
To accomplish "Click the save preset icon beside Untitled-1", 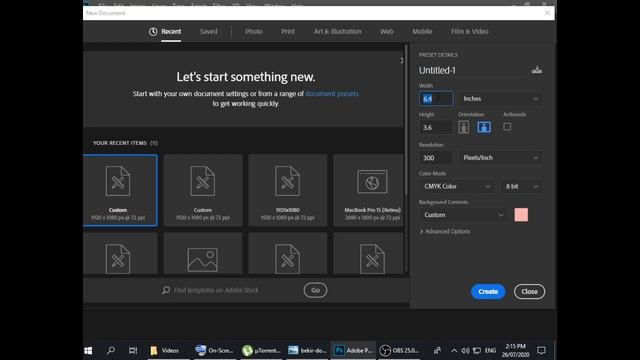I will click(537, 70).
